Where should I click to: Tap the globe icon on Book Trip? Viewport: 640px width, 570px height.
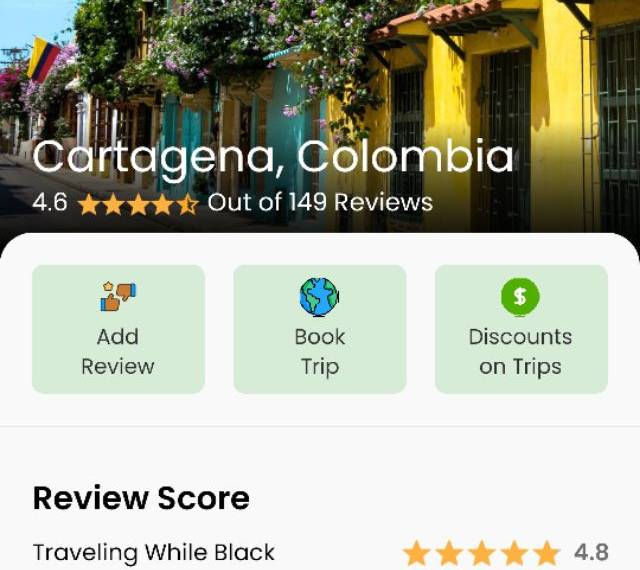(x=319, y=297)
